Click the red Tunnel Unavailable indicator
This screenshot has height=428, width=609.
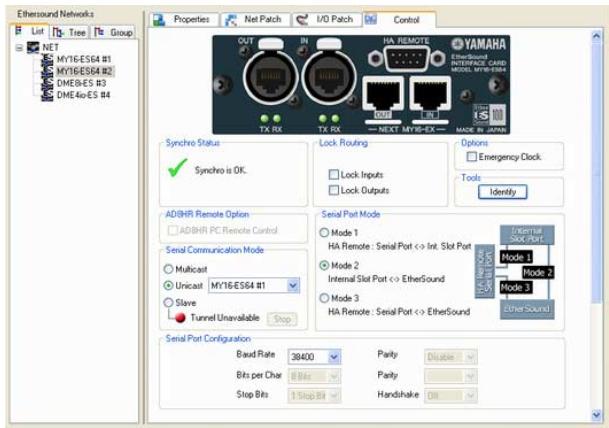[x=180, y=318]
